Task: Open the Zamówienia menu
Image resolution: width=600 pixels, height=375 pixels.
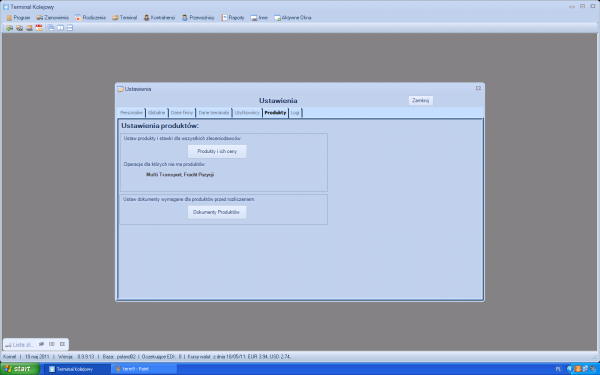Action: point(52,18)
